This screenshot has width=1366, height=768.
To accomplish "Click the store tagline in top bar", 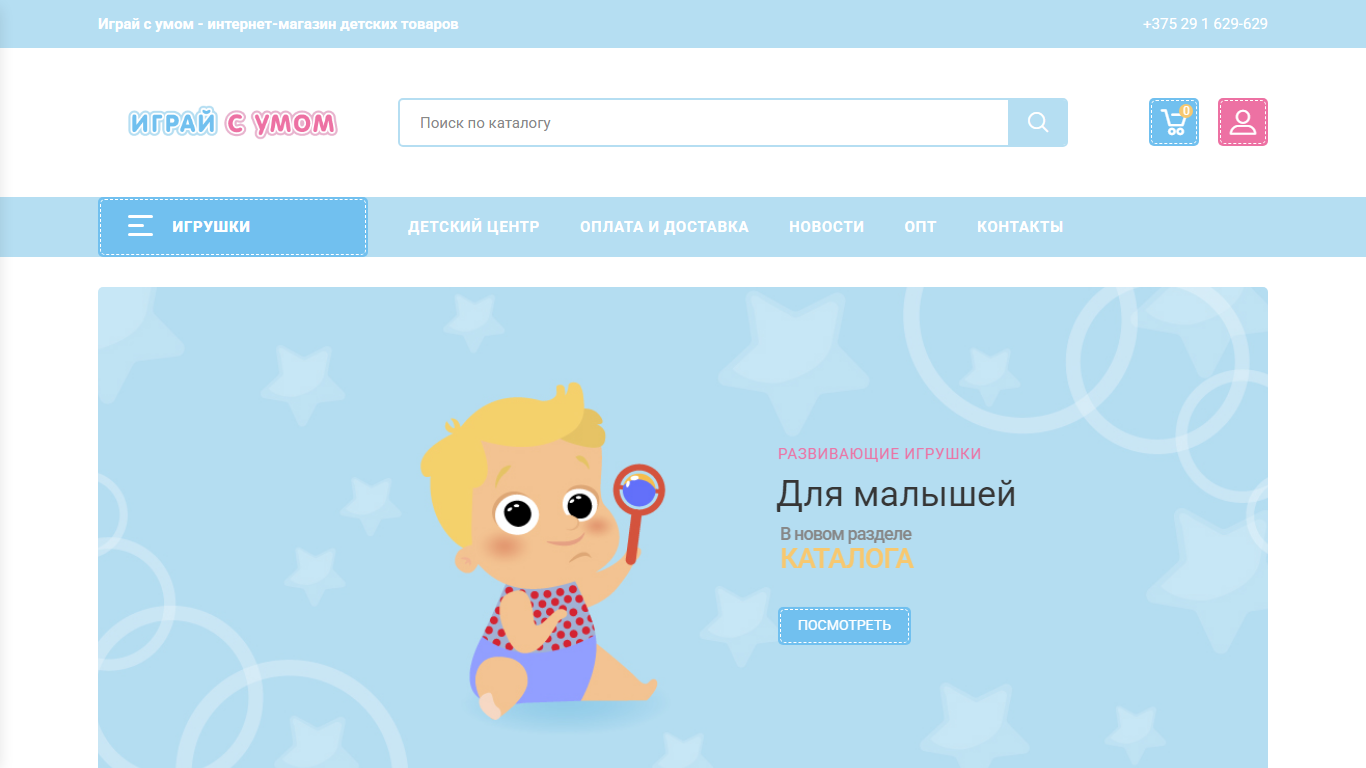I will coord(278,24).
